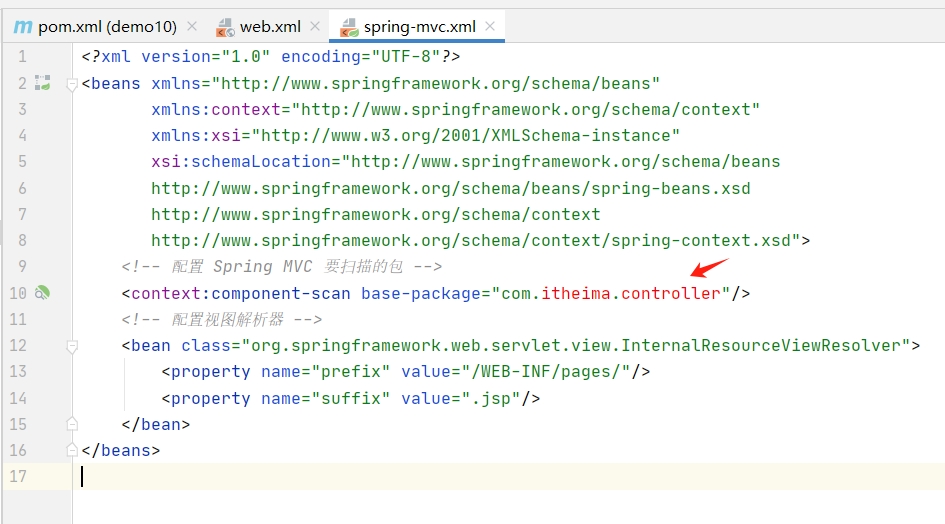Image resolution: width=945 pixels, height=524 pixels.
Task: Click the component-scan gutter icon on line 10
Action: (42, 293)
